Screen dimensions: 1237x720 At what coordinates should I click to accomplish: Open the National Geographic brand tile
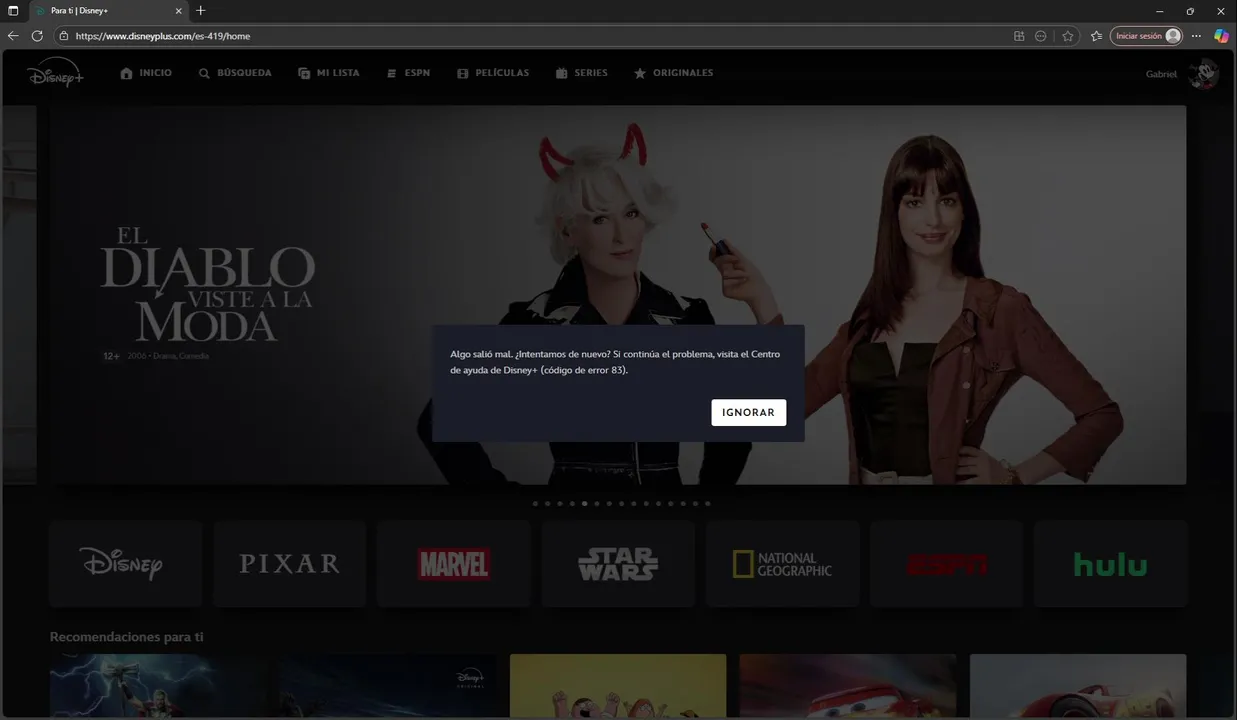point(782,564)
